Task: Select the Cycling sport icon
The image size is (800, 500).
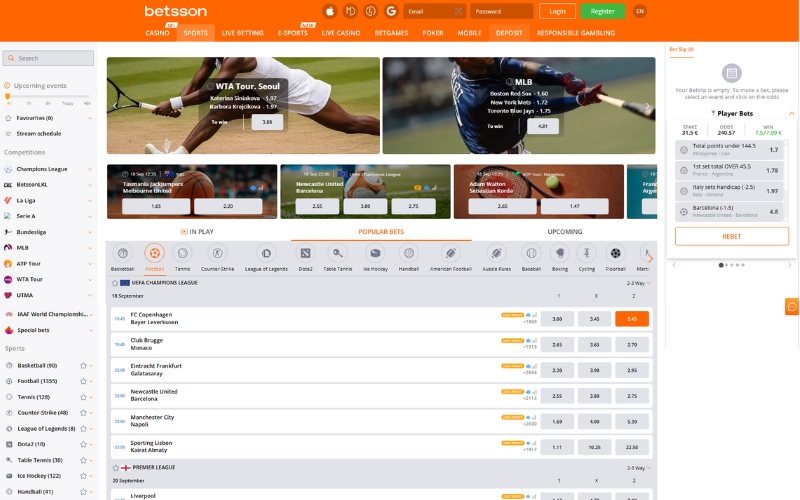Action: point(587,253)
